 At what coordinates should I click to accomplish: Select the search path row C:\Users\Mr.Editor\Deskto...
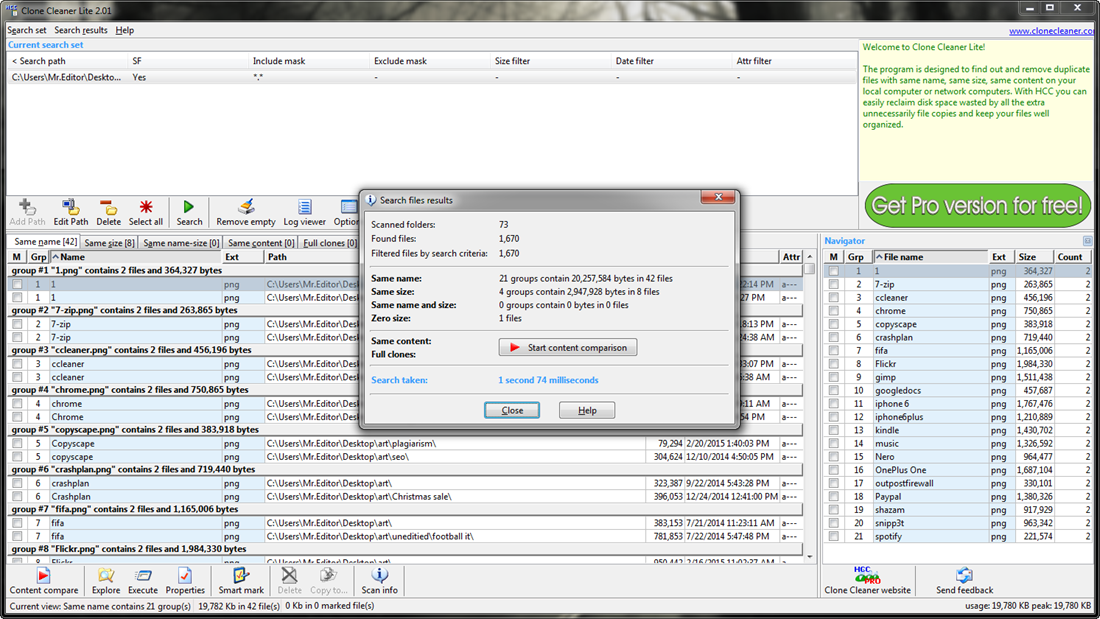[x=431, y=77]
